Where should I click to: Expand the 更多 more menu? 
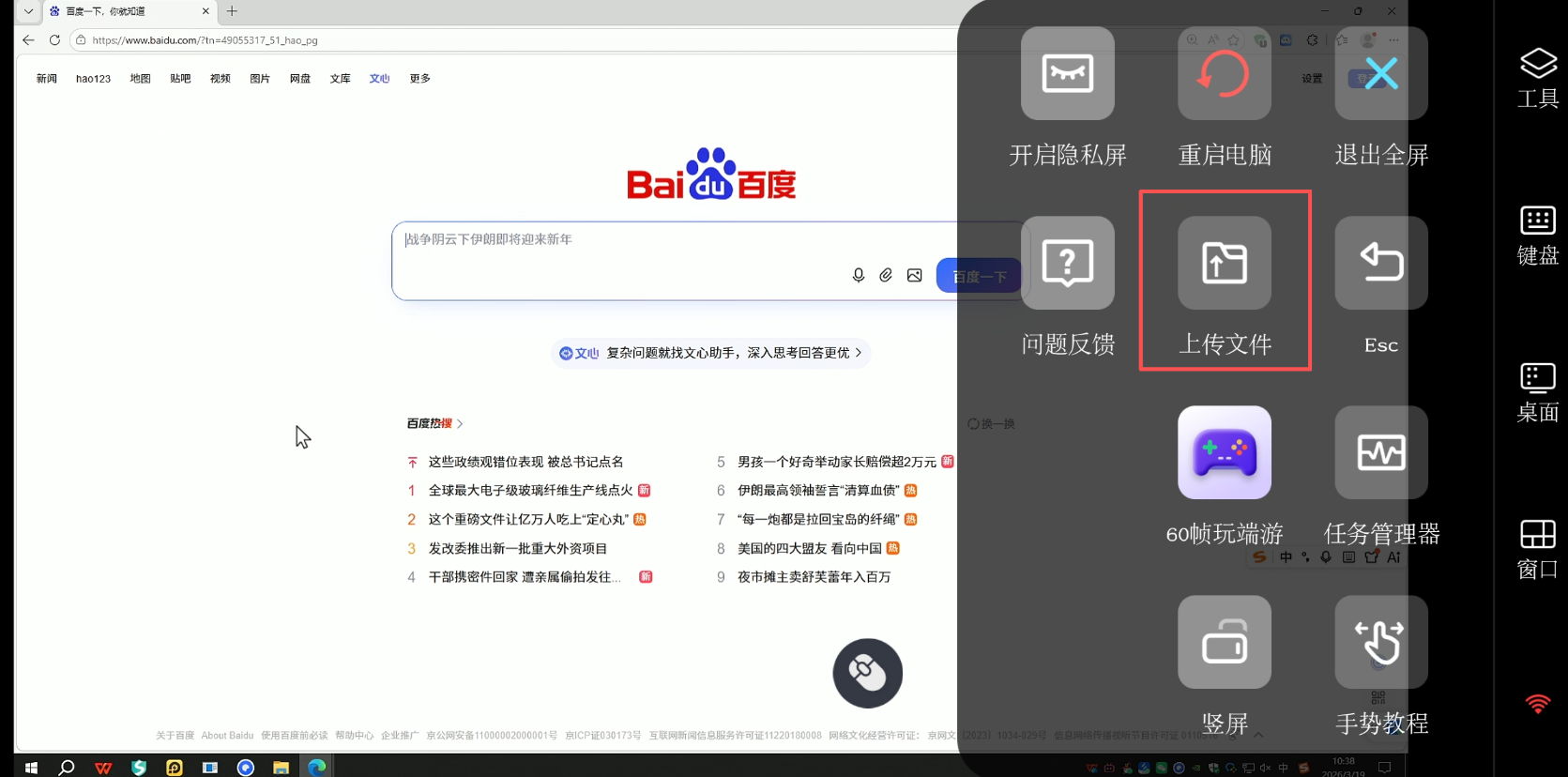tap(419, 79)
